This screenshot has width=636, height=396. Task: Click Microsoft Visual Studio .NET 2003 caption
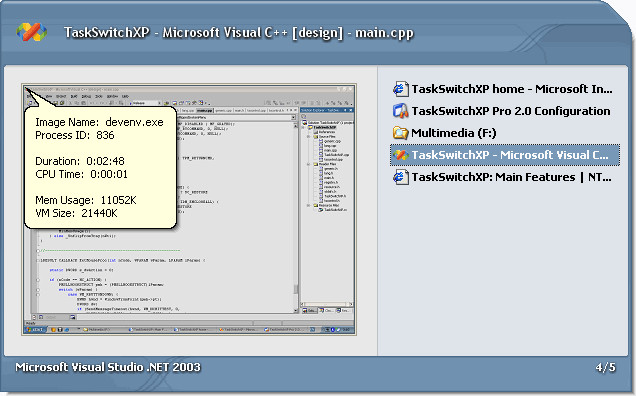point(108,367)
